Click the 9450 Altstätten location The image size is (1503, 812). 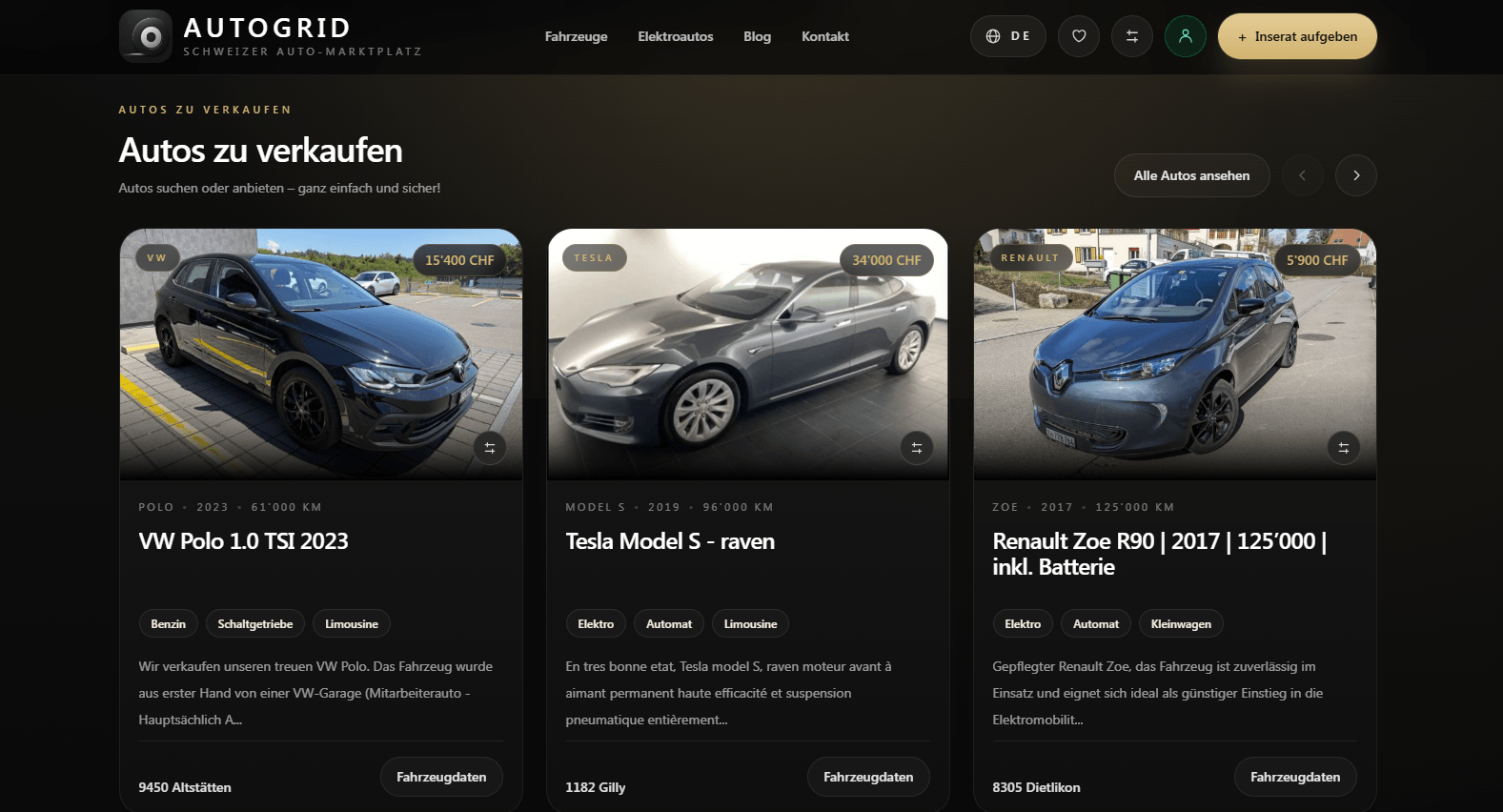185,787
